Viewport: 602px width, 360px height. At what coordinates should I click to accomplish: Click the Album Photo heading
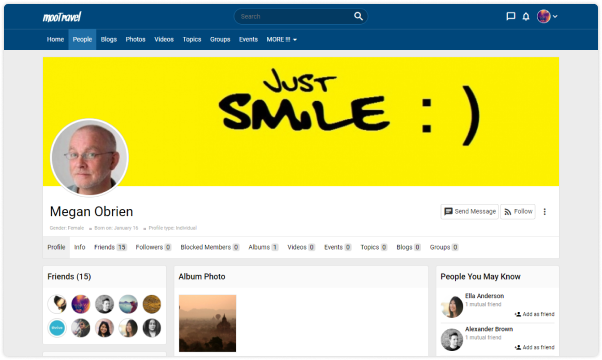(x=202, y=276)
